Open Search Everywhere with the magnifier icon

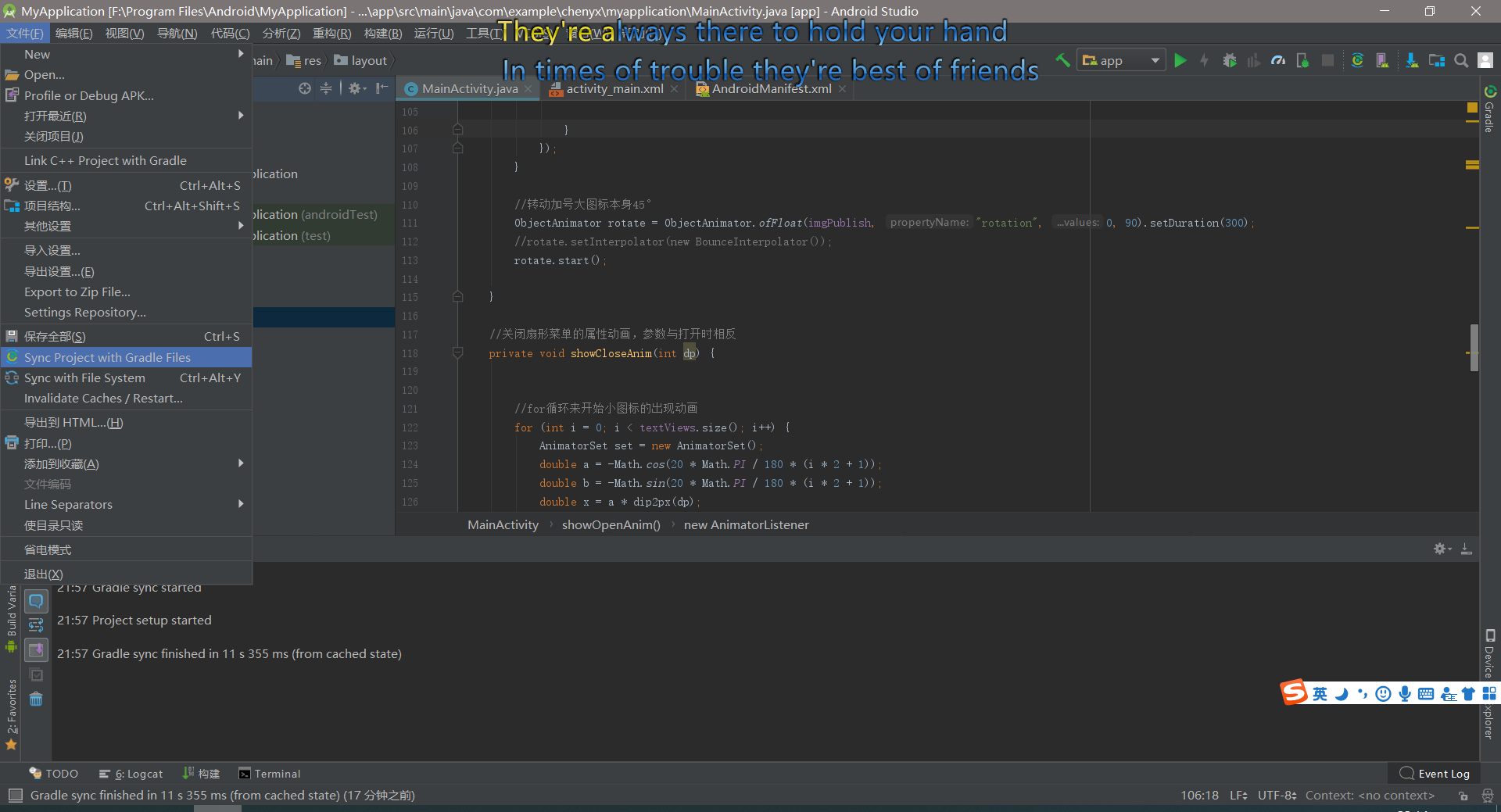point(1461,60)
